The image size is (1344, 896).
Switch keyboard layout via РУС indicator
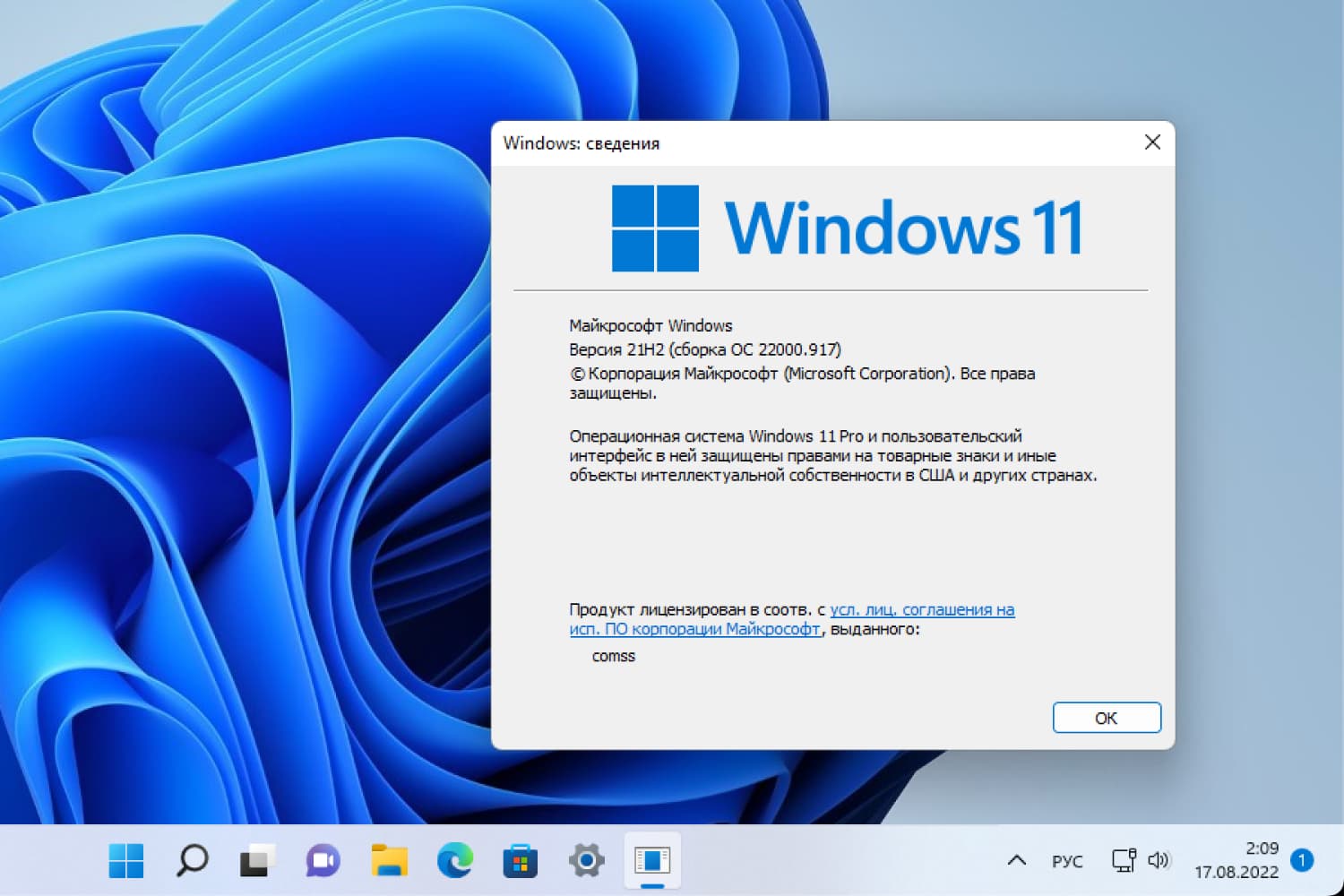1068,860
